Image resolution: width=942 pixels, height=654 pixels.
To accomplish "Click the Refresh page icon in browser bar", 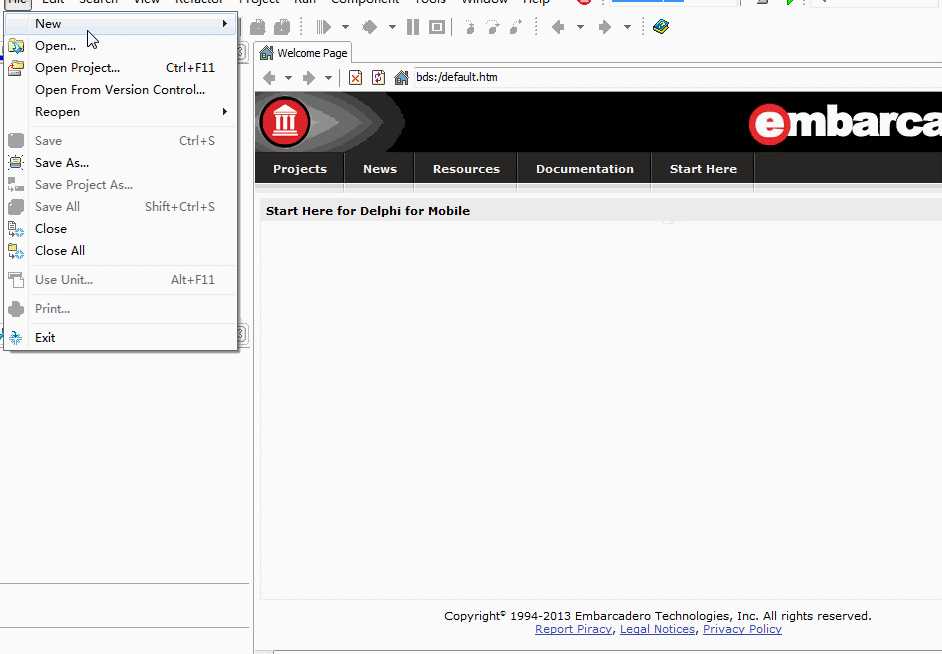I will tap(378, 77).
